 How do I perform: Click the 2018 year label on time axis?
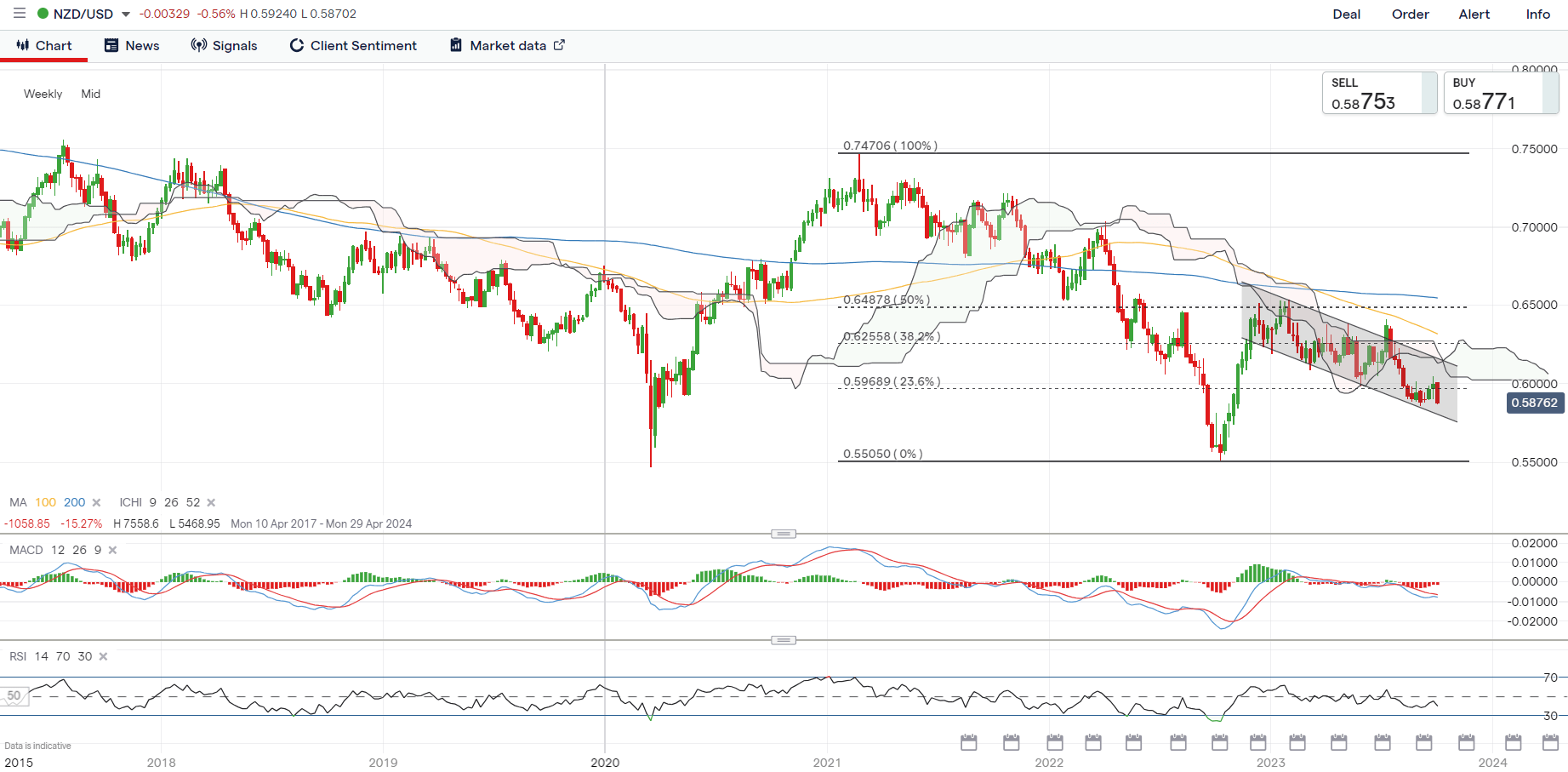click(x=161, y=763)
